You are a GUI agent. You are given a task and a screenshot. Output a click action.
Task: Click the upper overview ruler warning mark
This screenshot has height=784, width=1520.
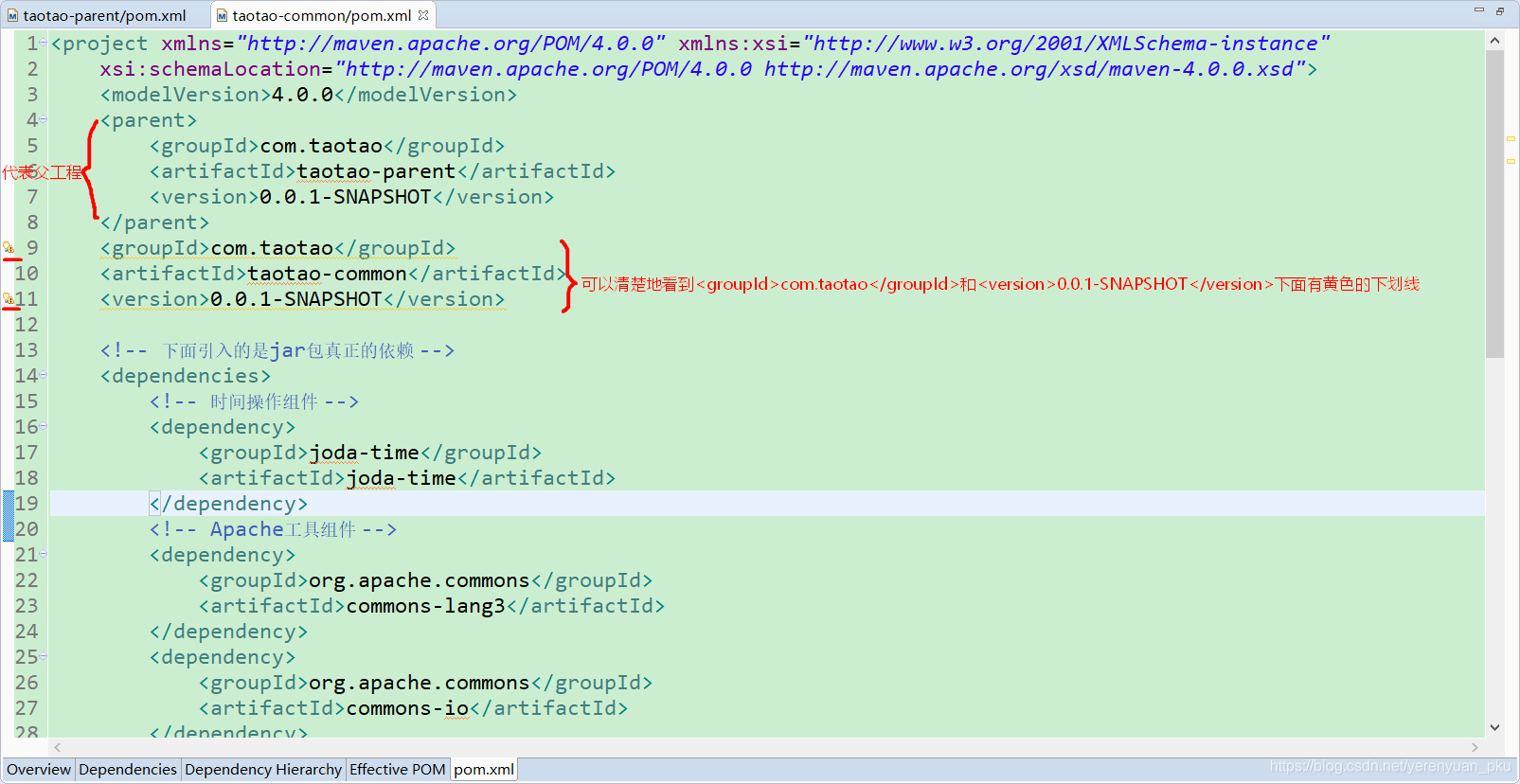click(x=1511, y=139)
